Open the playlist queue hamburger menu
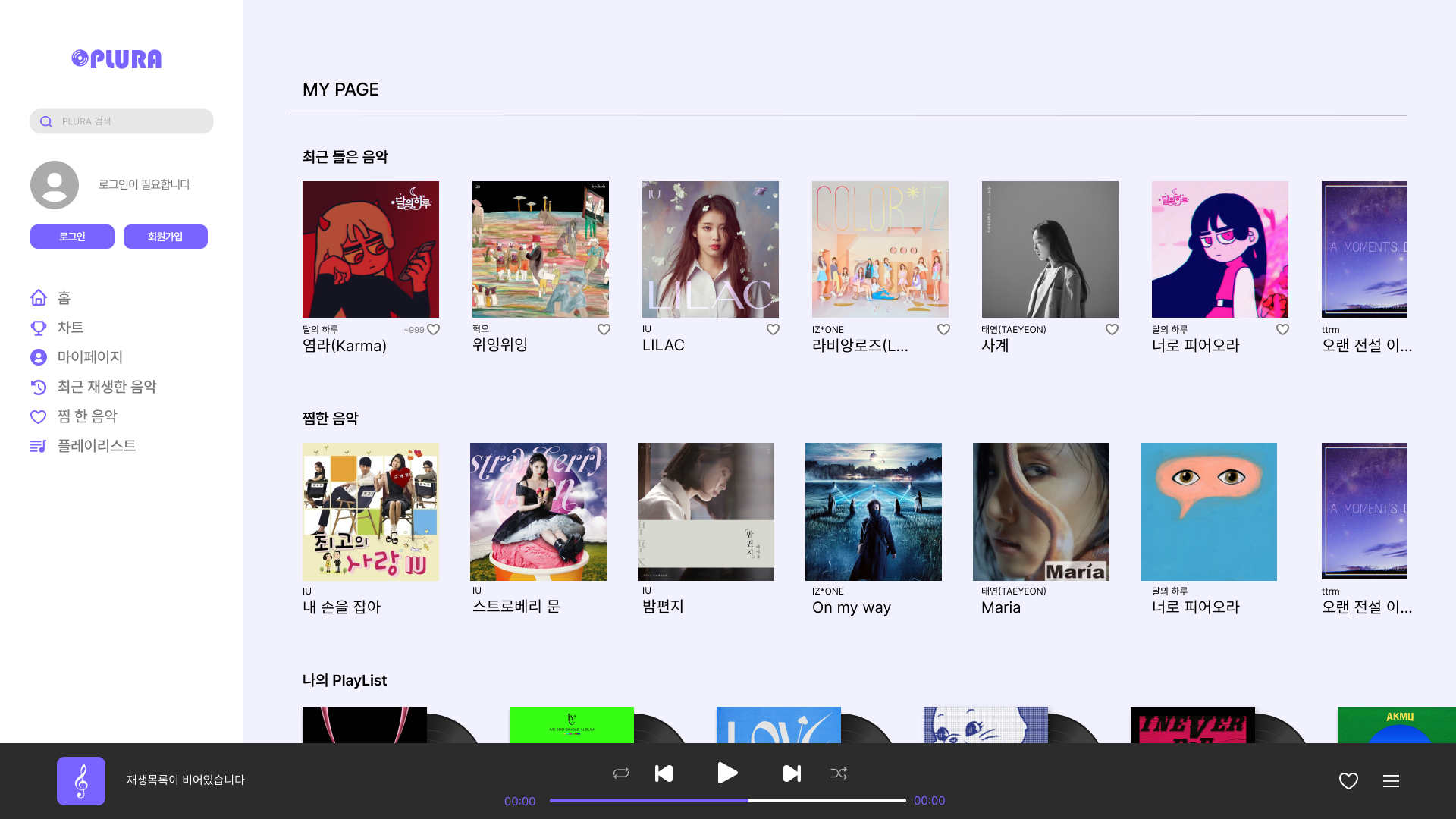Viewport: 1456px width, 819px height. tap(1391, 781)
